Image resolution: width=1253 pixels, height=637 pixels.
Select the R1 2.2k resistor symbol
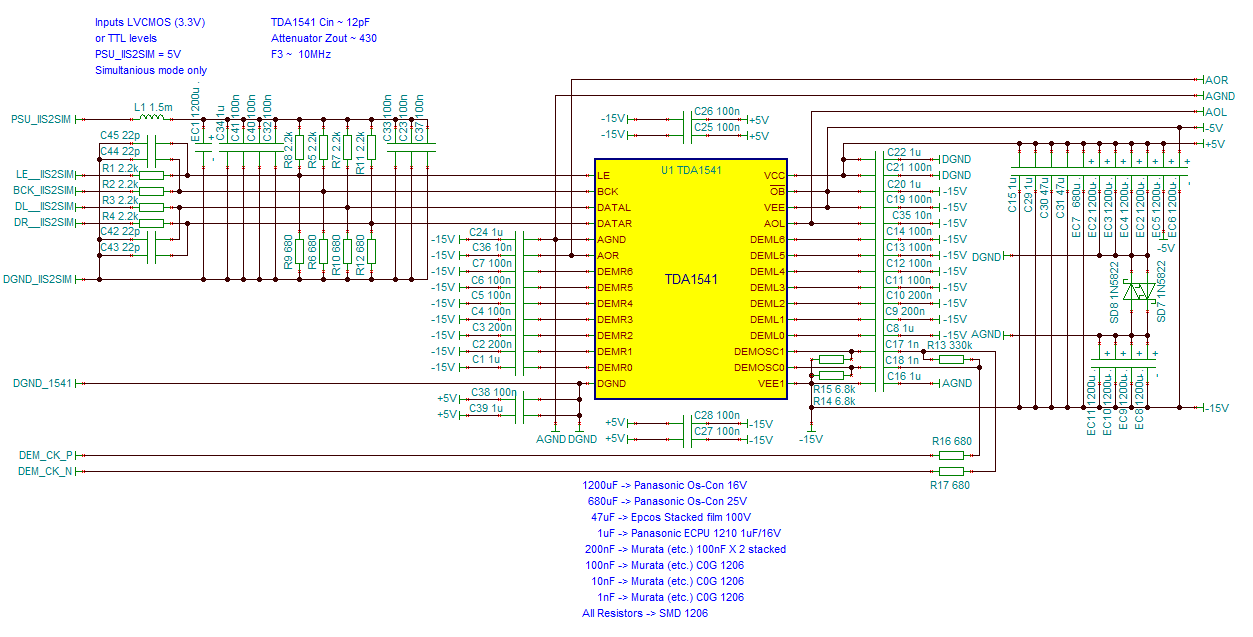click(151, 175)
